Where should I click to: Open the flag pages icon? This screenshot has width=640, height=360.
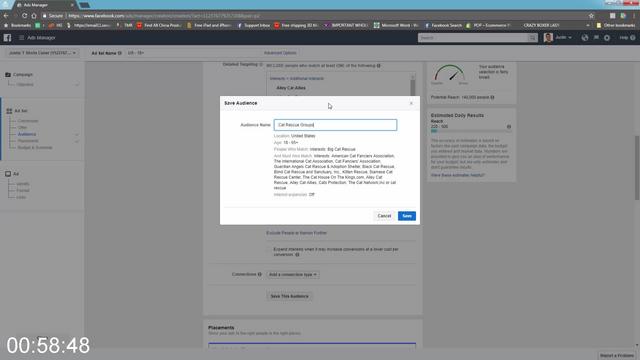point(596,38)
